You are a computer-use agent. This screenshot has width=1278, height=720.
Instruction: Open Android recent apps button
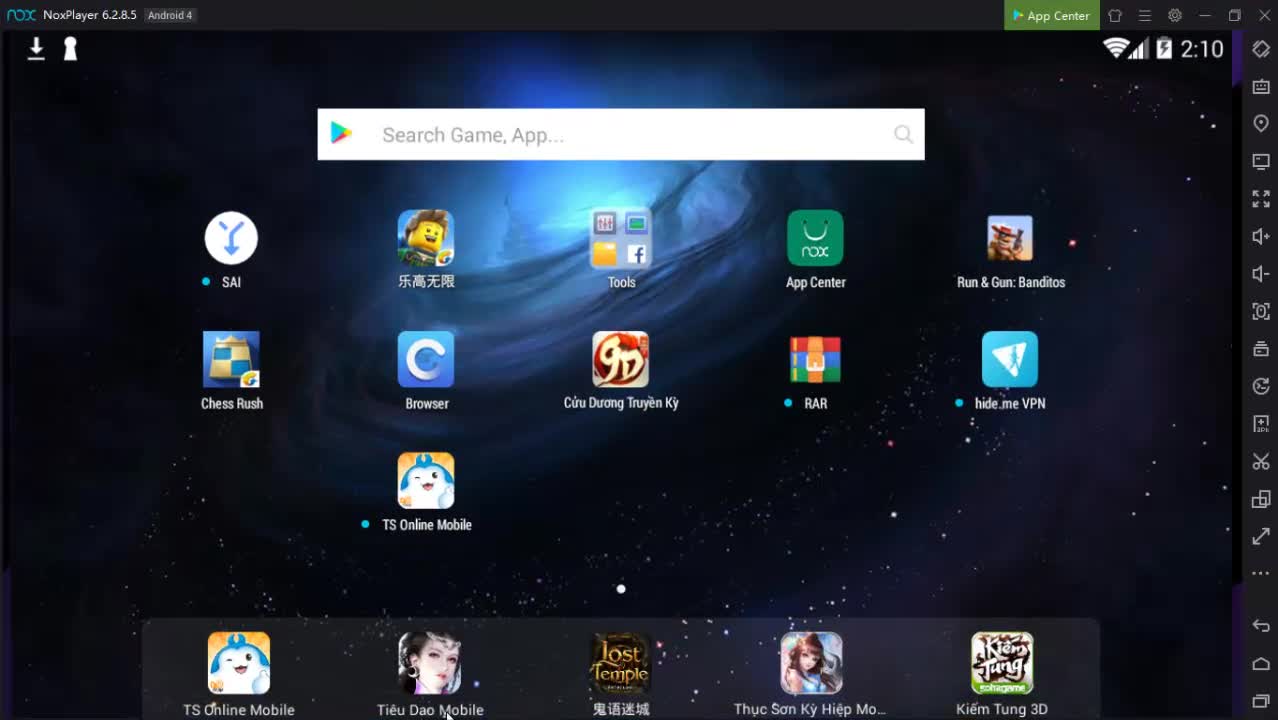pyautogui.click(x=1261, y=701)
